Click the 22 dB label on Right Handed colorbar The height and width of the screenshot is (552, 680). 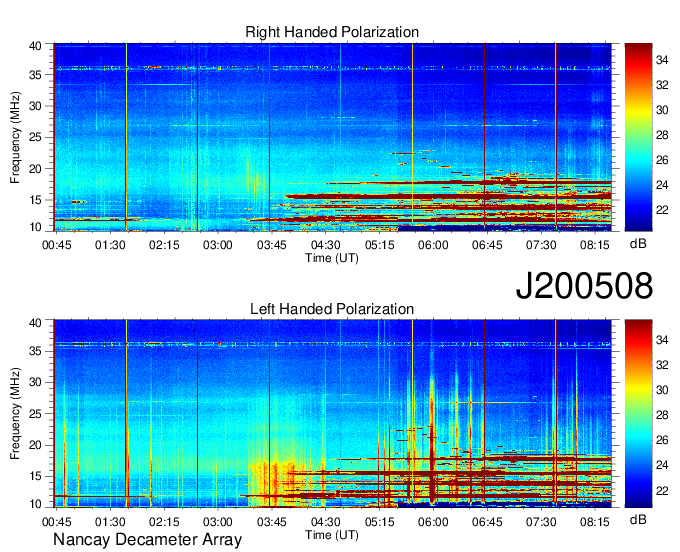tap(662, 210)
